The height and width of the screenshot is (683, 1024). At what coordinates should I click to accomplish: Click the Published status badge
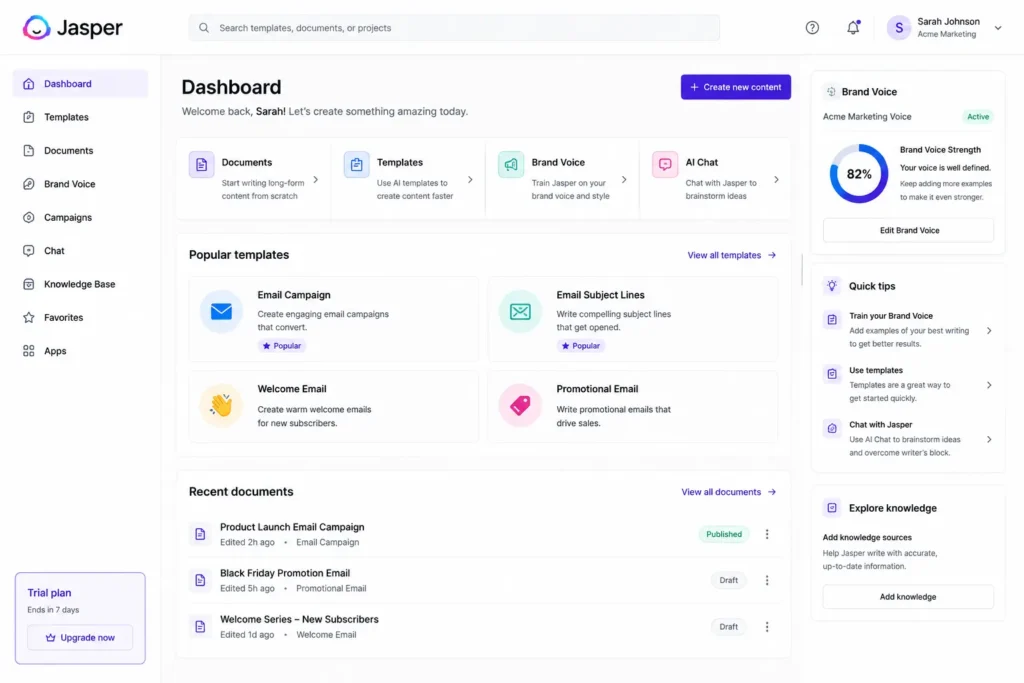(x=724, y=534)
